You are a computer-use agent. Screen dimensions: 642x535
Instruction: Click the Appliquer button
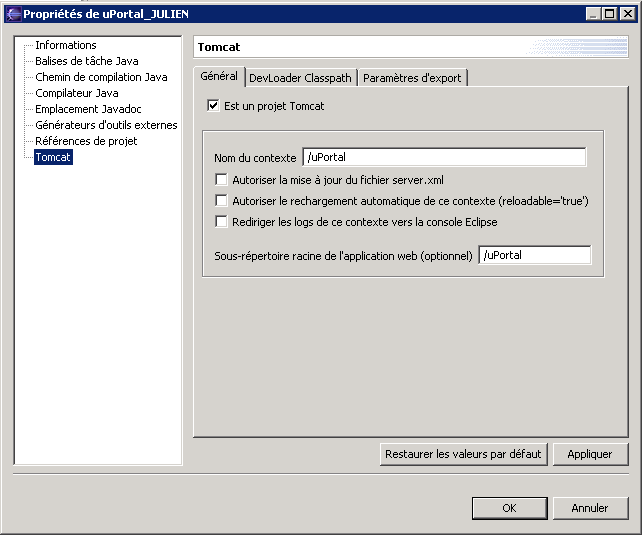tap(590, 454)
